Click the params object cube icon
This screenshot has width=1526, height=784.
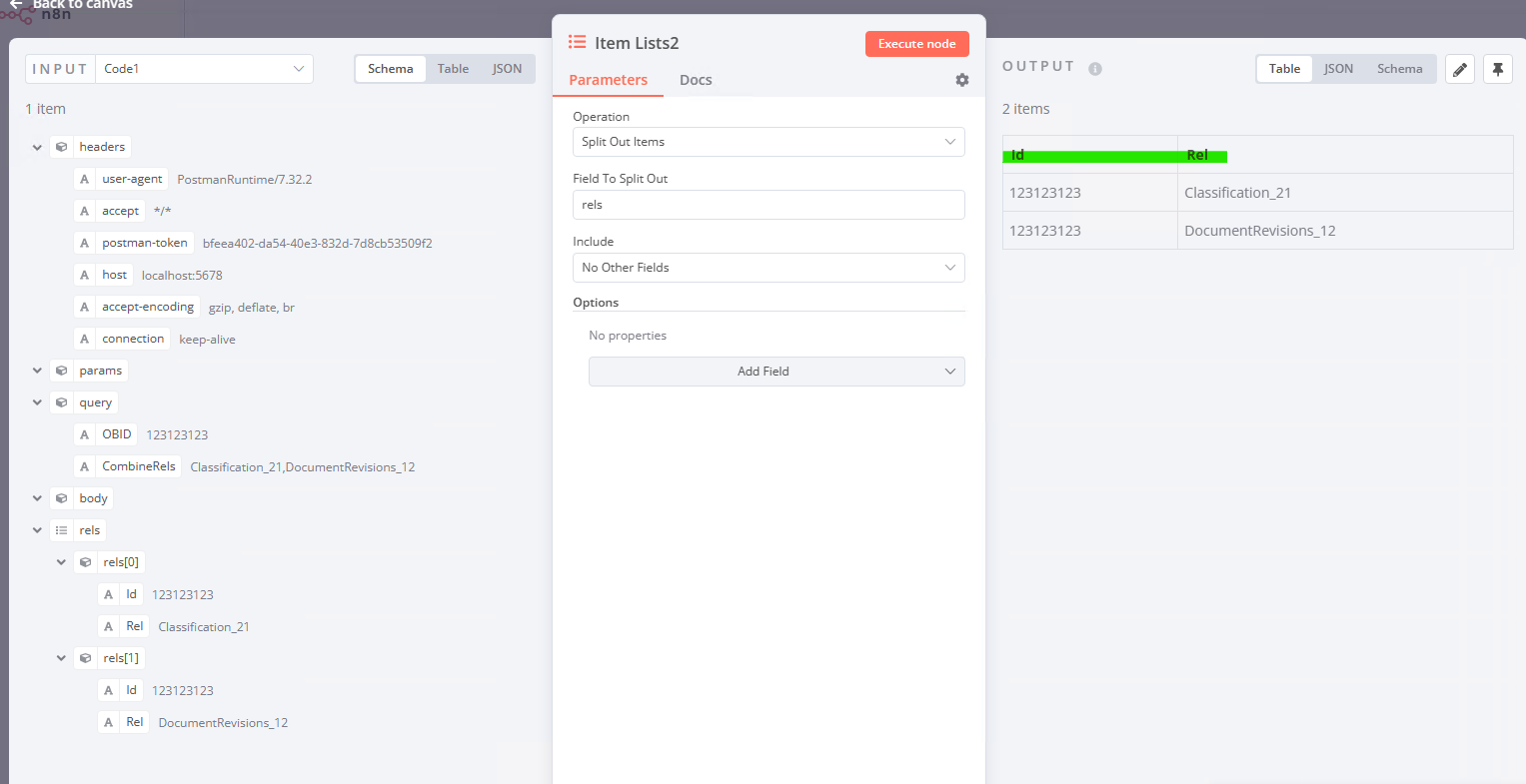(x=62, y=371)
